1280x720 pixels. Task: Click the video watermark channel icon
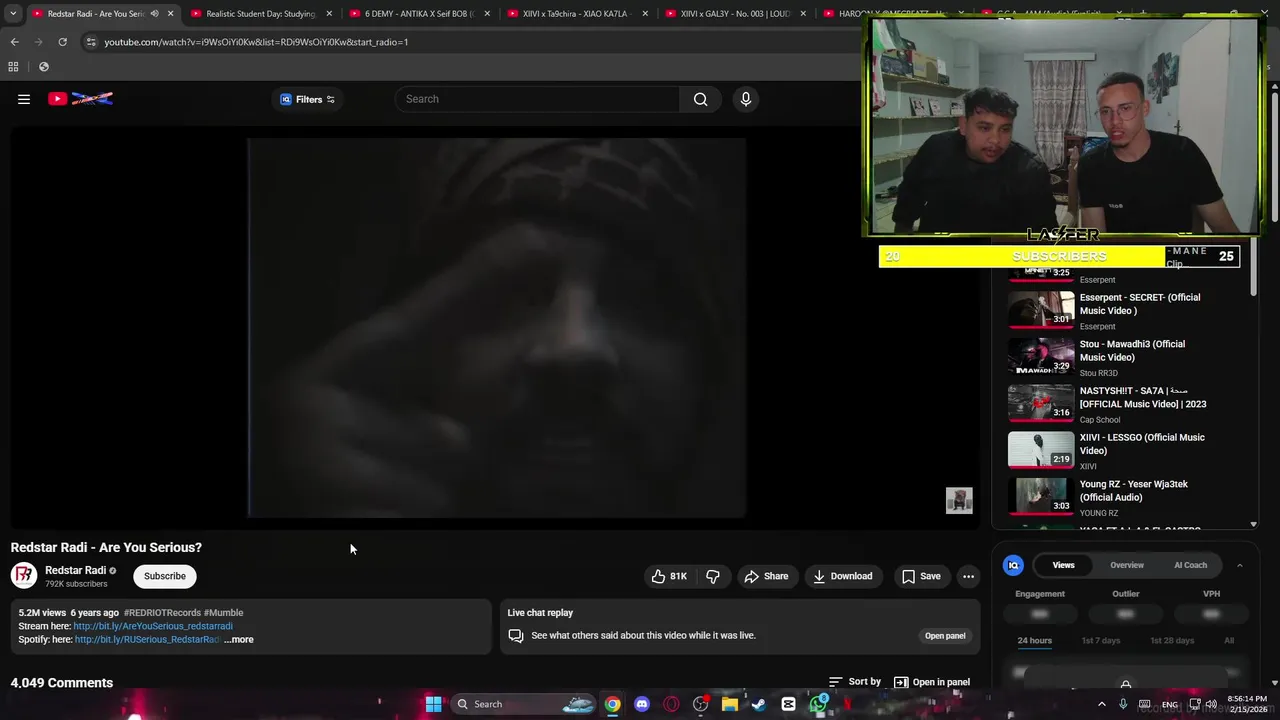[959, 500]
